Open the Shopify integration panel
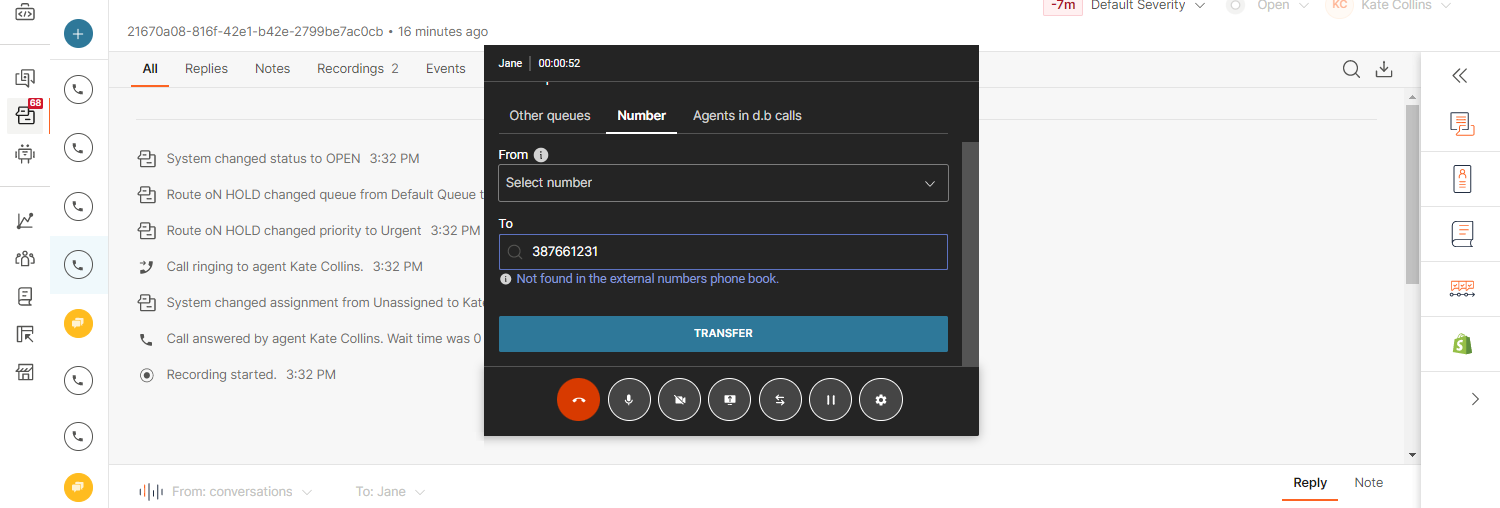 [1462, 344]
